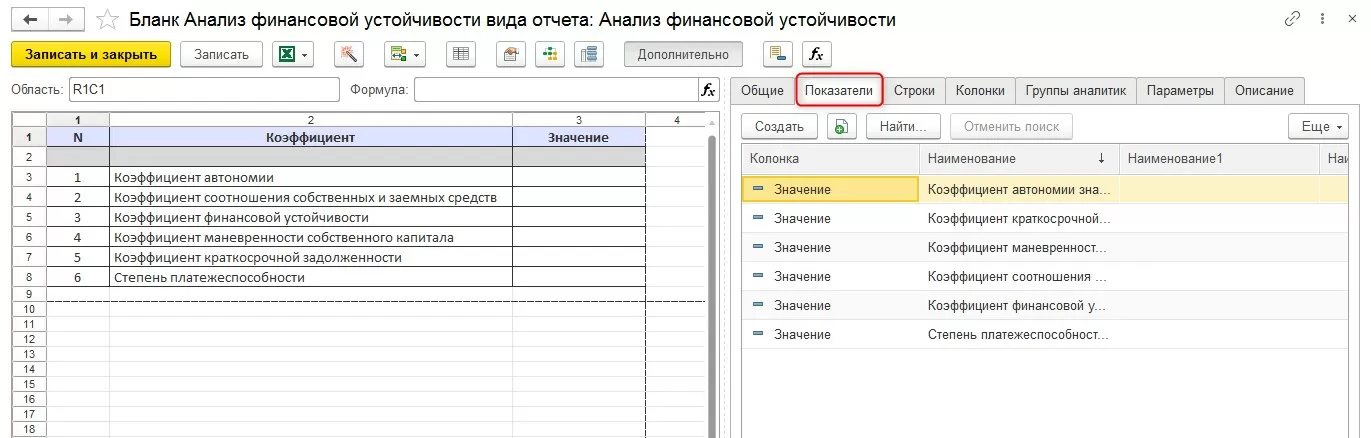Click the fx function toolbar button
The image size is (1371, 438).
tap(817, 54)
